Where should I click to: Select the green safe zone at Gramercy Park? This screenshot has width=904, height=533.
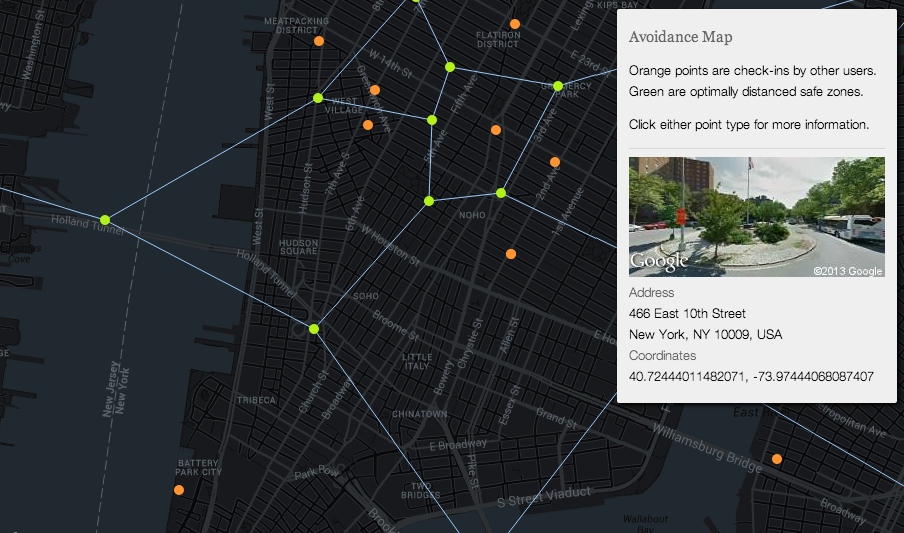pyautogui.click(x=558, y=86)
